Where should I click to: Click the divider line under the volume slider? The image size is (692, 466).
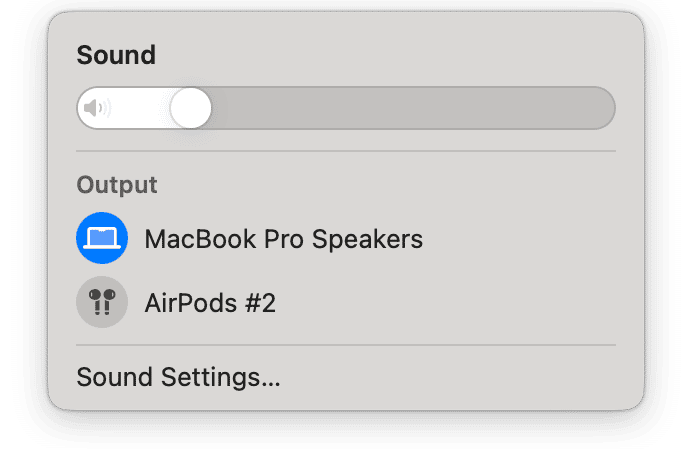346,152
